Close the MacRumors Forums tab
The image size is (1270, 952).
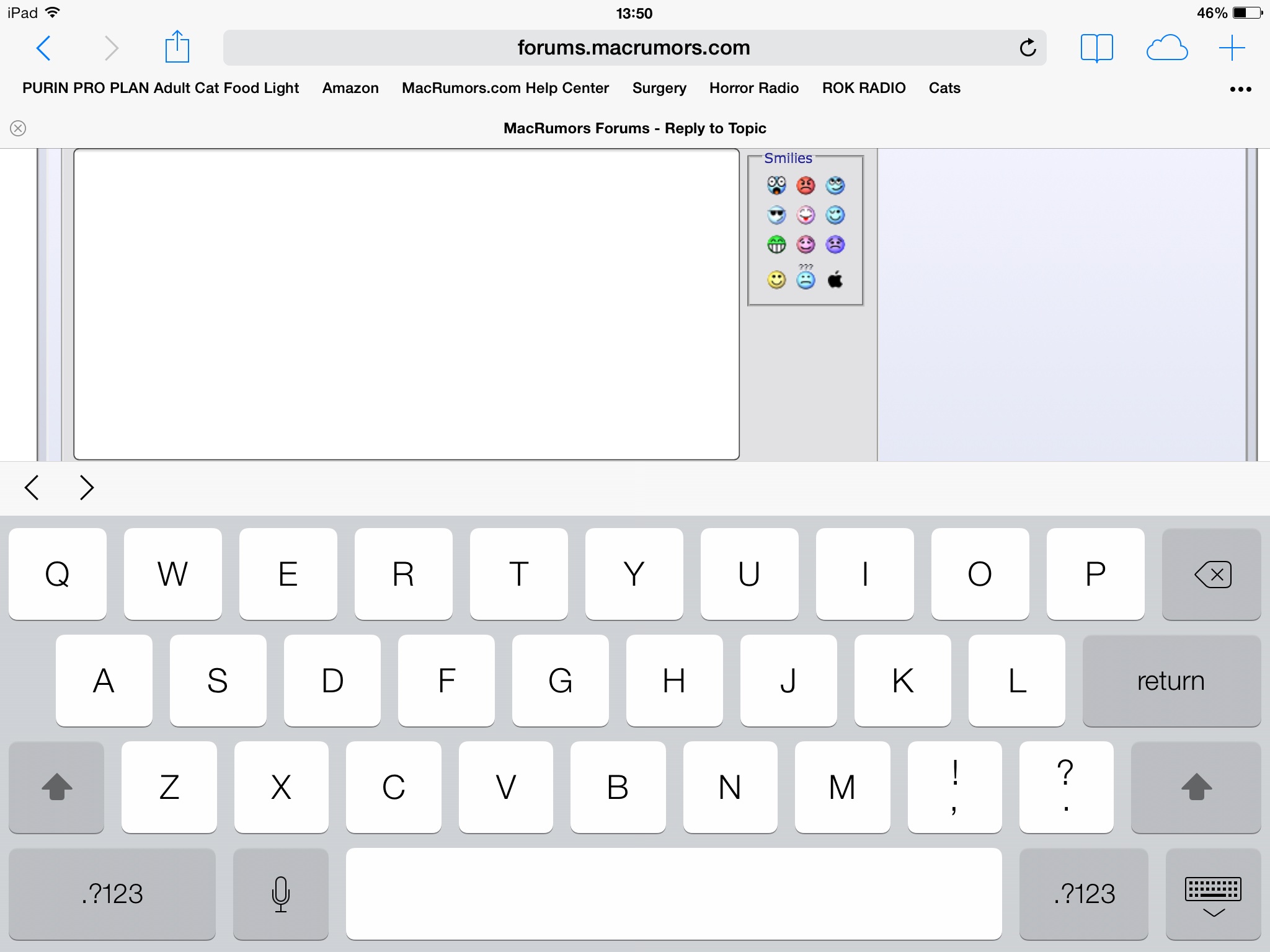pyautogui.click(x=18, y=128)
